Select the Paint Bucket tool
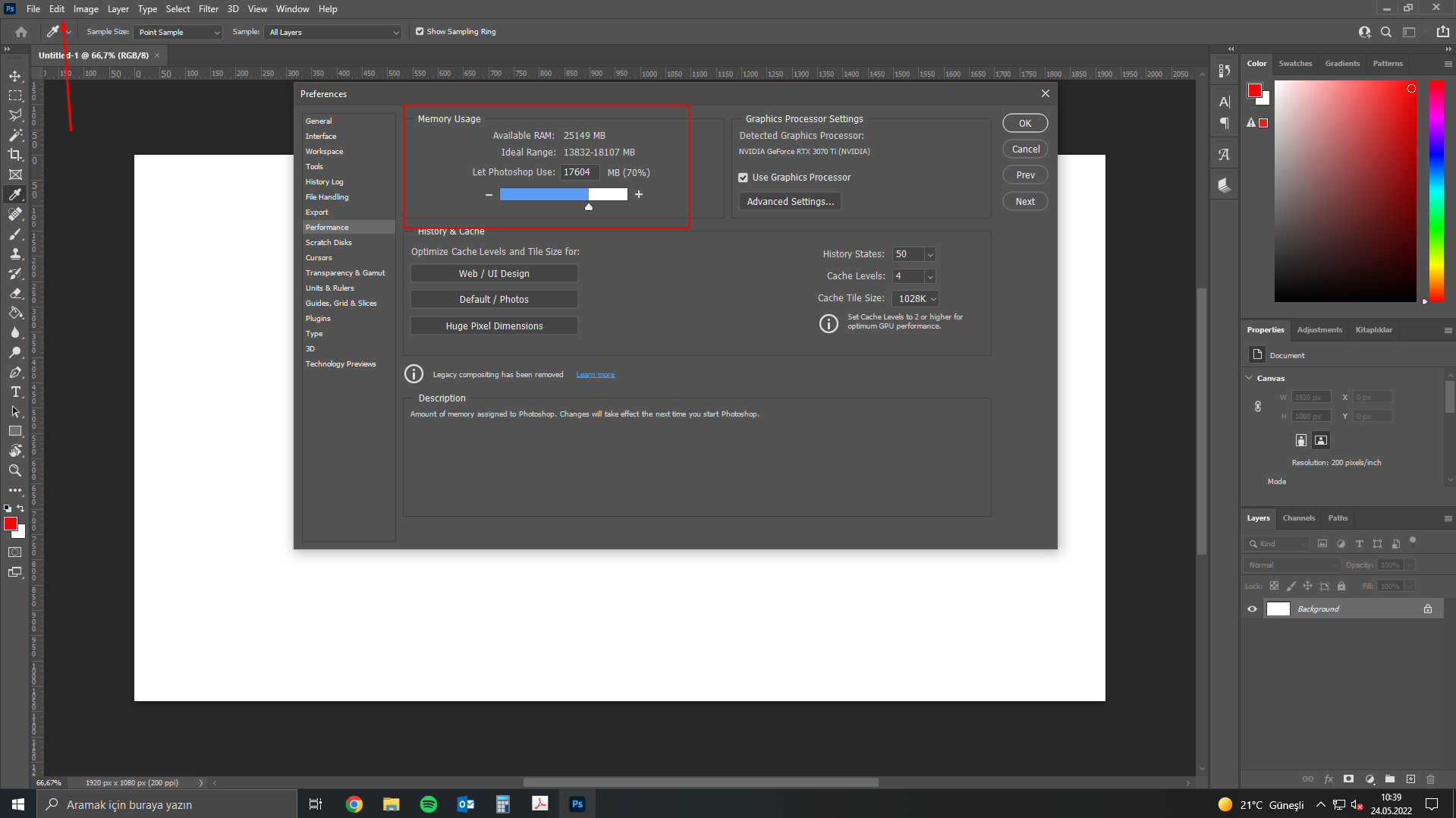 (15, 313)
